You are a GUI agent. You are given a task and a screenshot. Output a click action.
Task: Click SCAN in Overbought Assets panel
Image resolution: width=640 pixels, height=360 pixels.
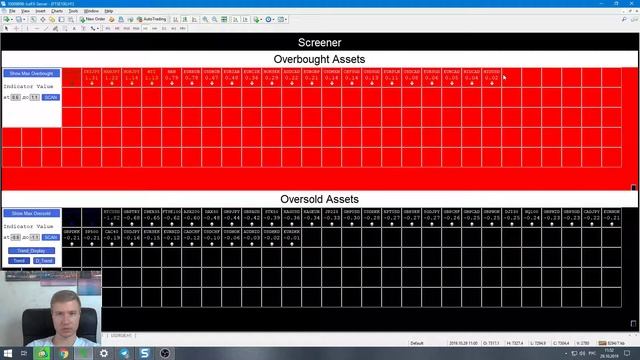pos(51,97)
